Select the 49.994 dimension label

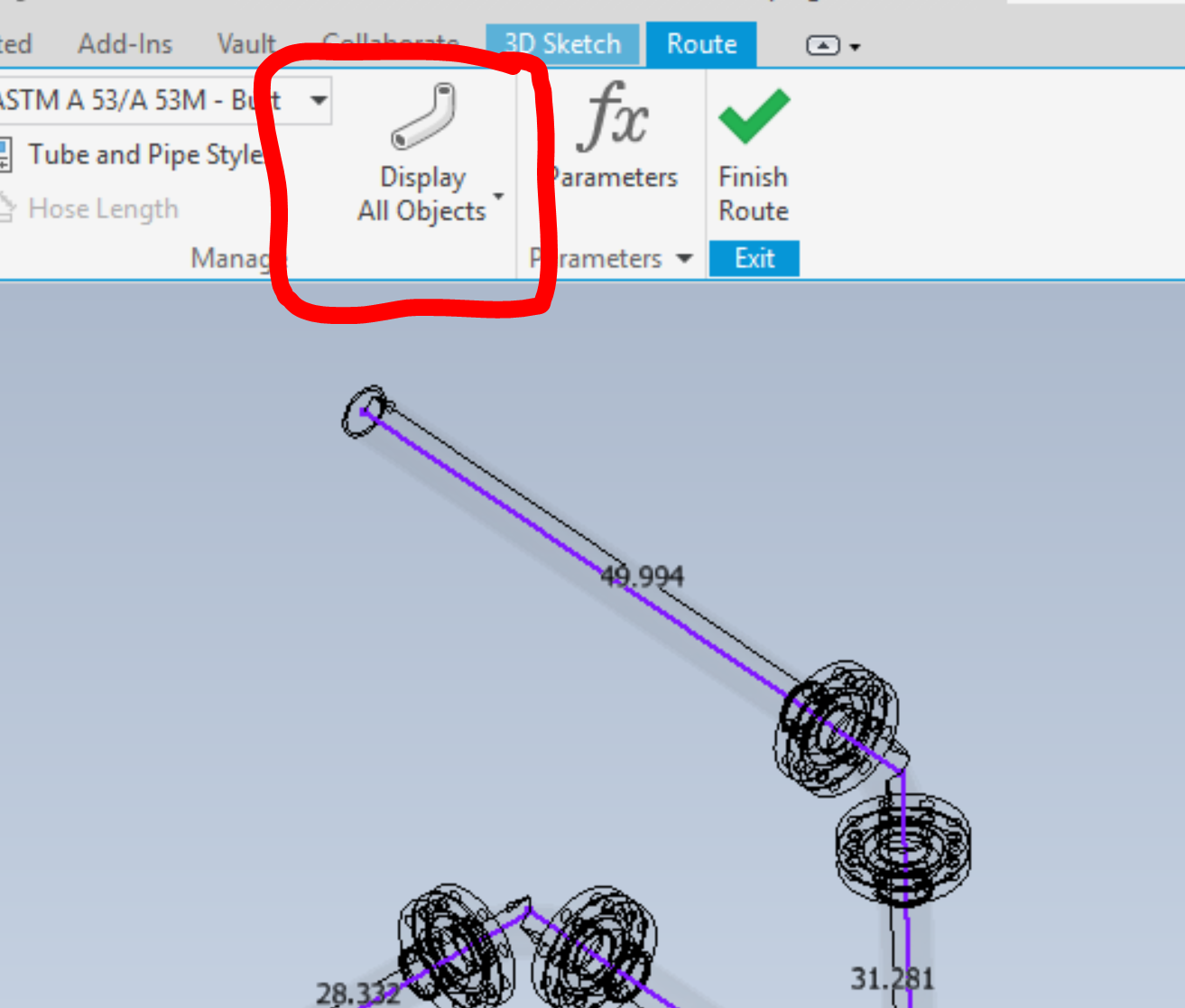click(x=643, y=576)
